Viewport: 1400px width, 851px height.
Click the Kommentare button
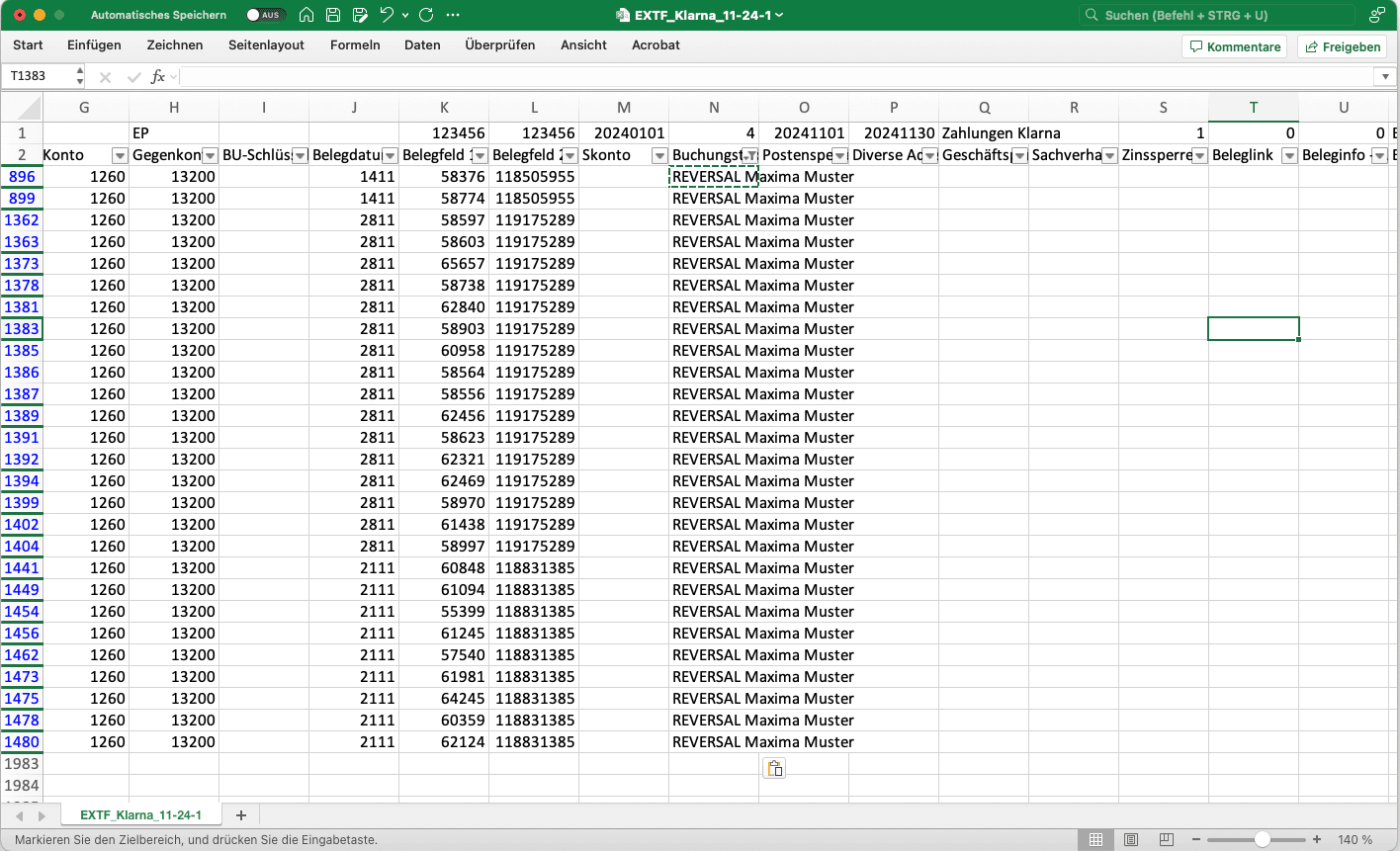pyautogui.click(x=1235, y=46)
